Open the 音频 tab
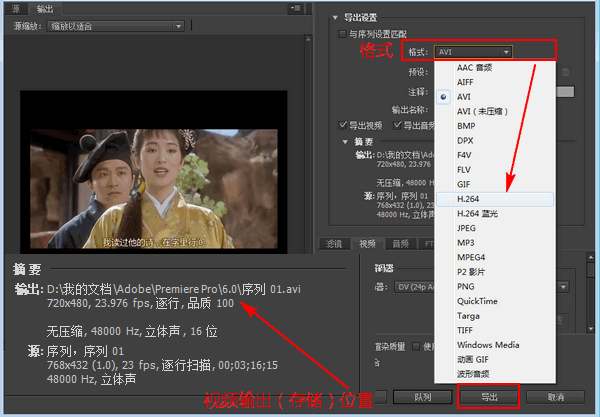 pos(401,244)
